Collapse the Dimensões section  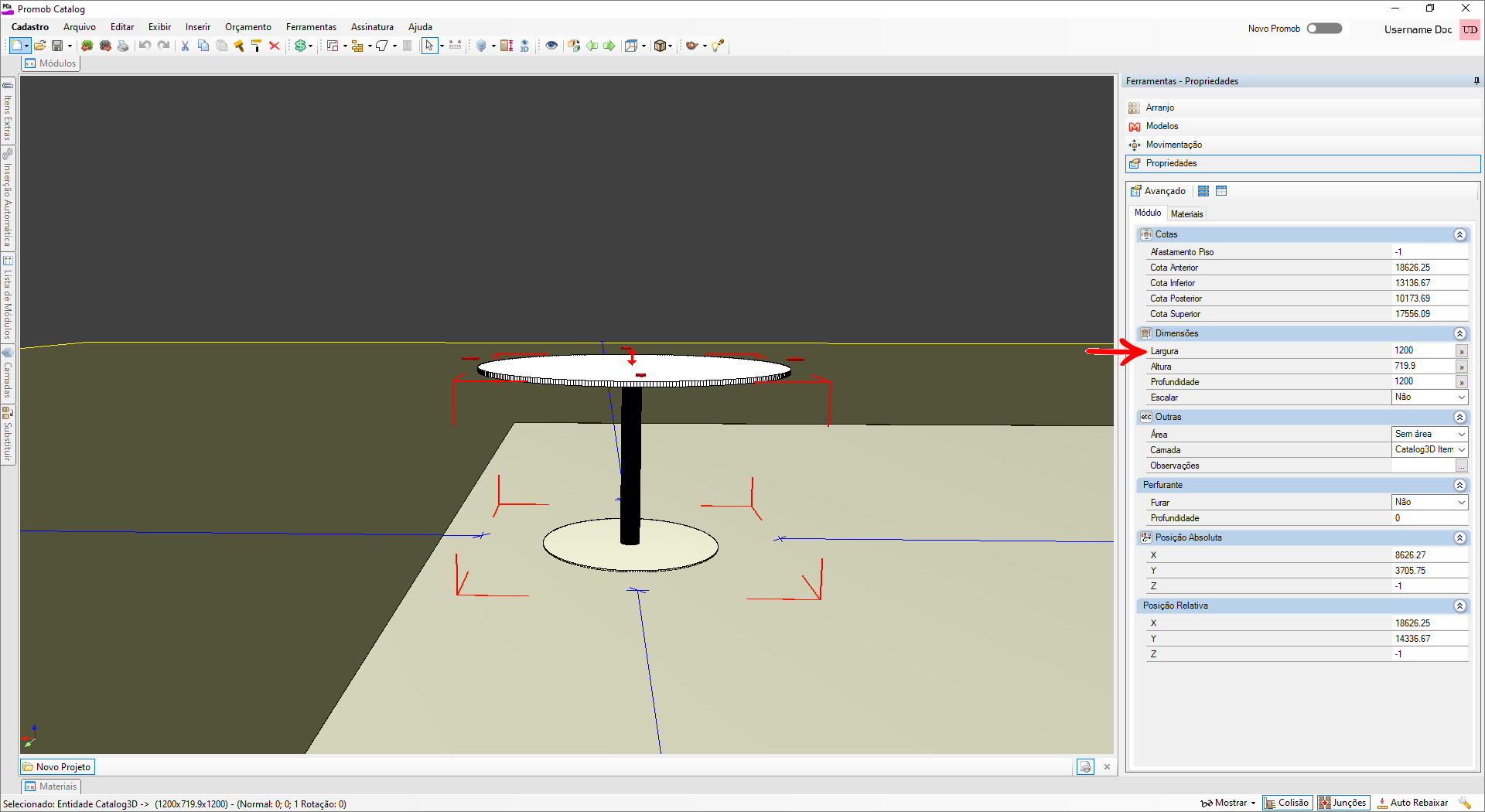(1459, 333)
